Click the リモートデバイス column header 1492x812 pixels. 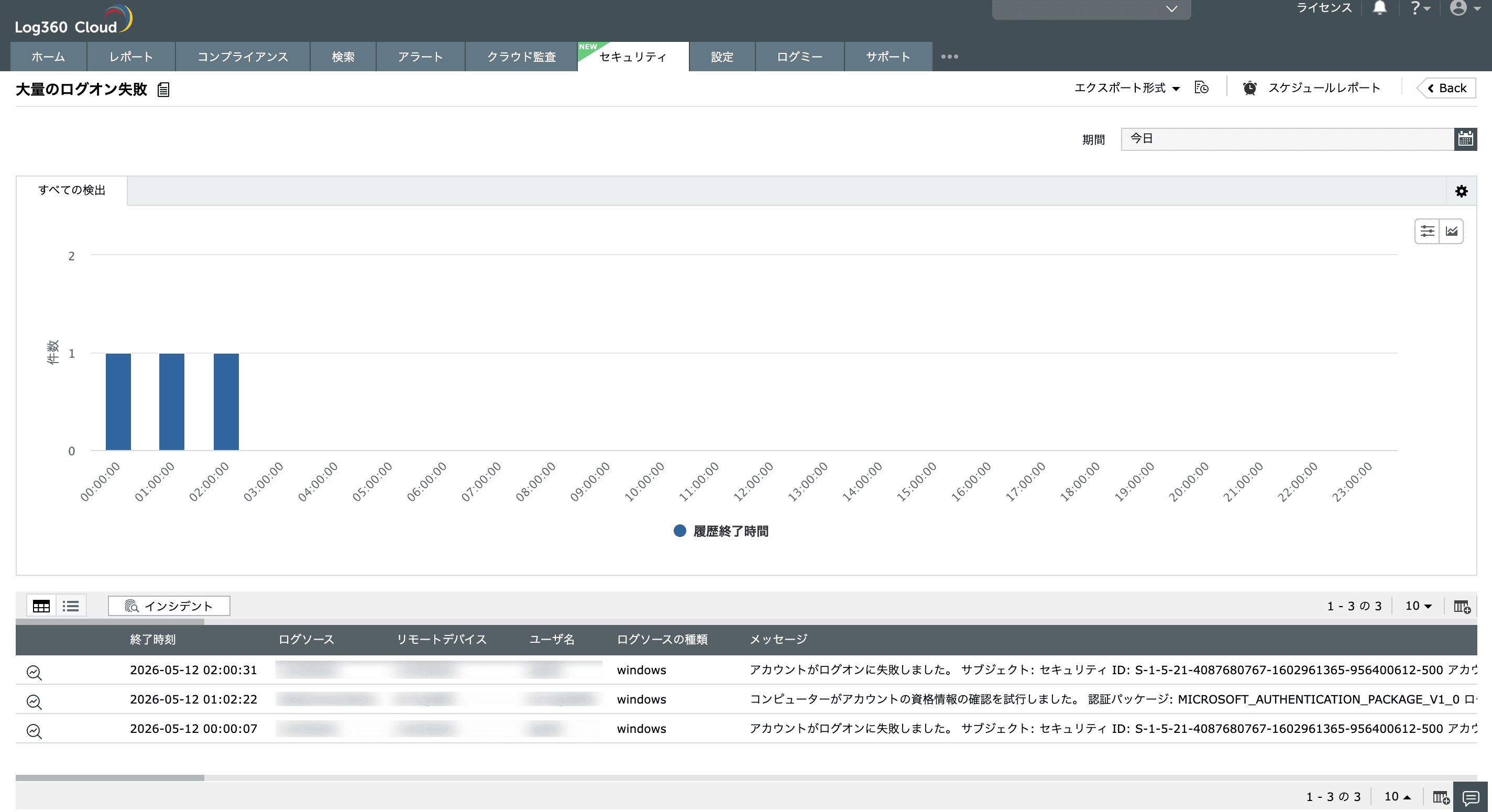441,640
